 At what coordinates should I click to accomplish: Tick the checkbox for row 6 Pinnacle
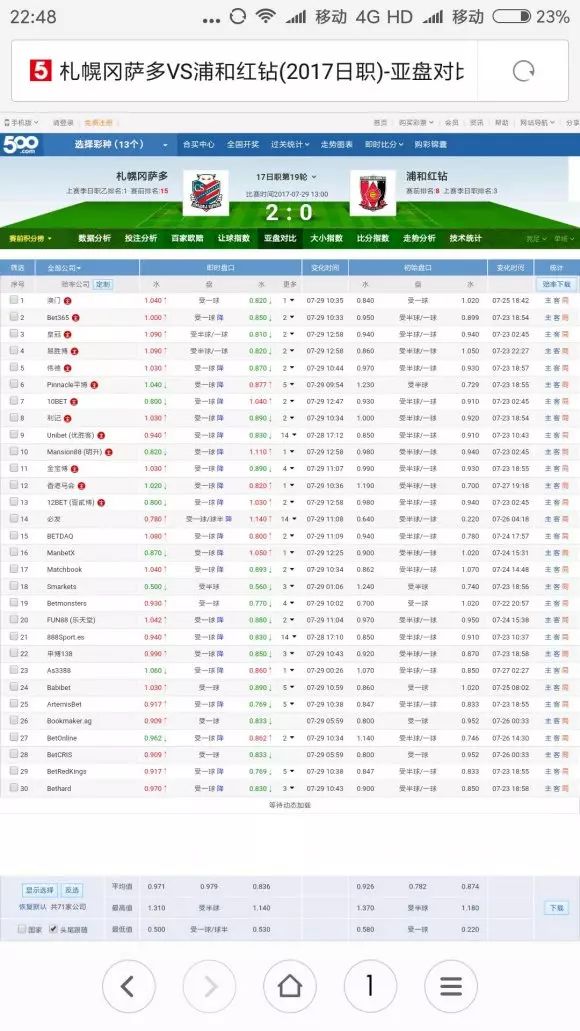(x=14, y=384)
